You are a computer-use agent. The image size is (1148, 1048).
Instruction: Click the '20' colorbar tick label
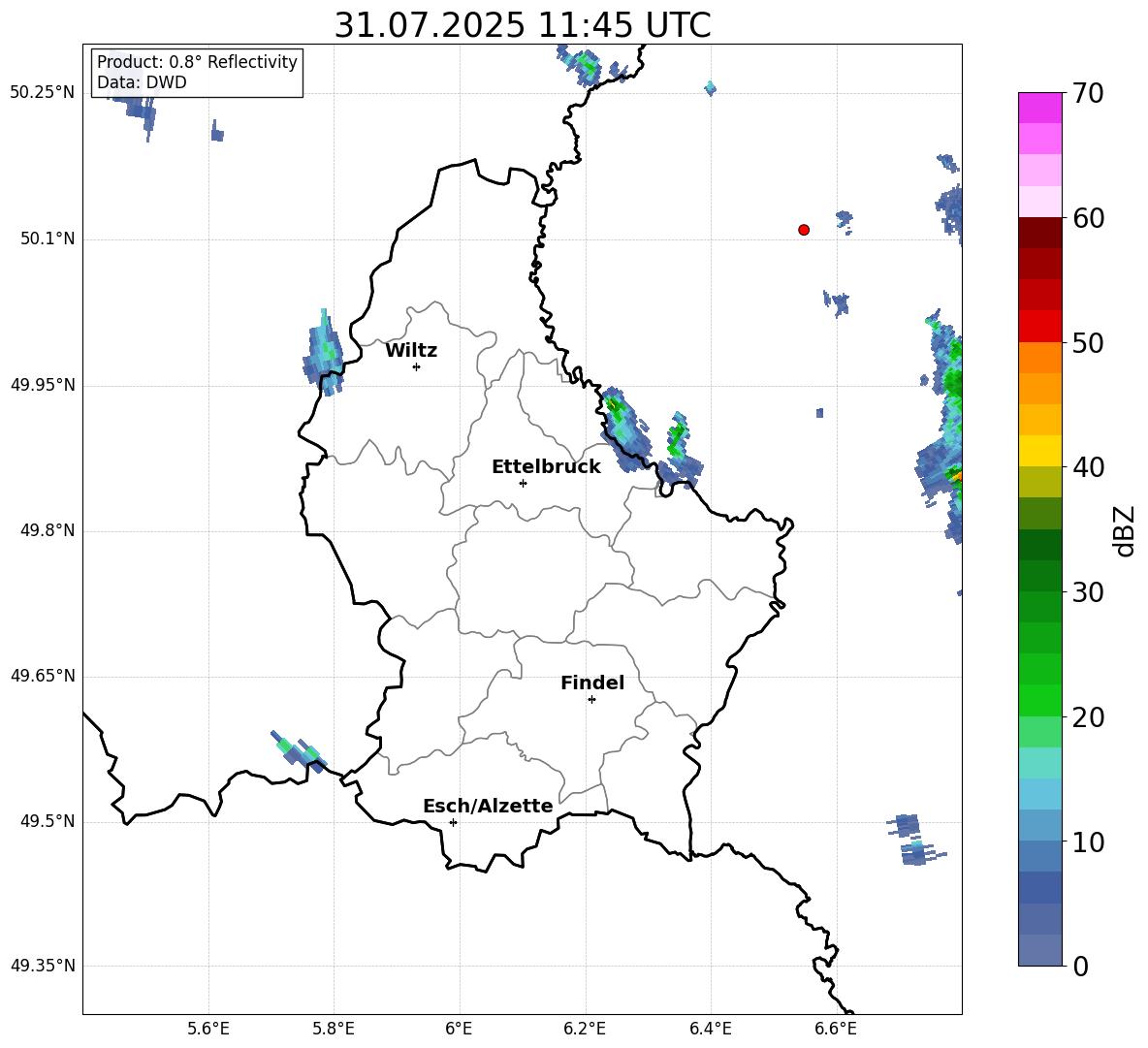1088,717
